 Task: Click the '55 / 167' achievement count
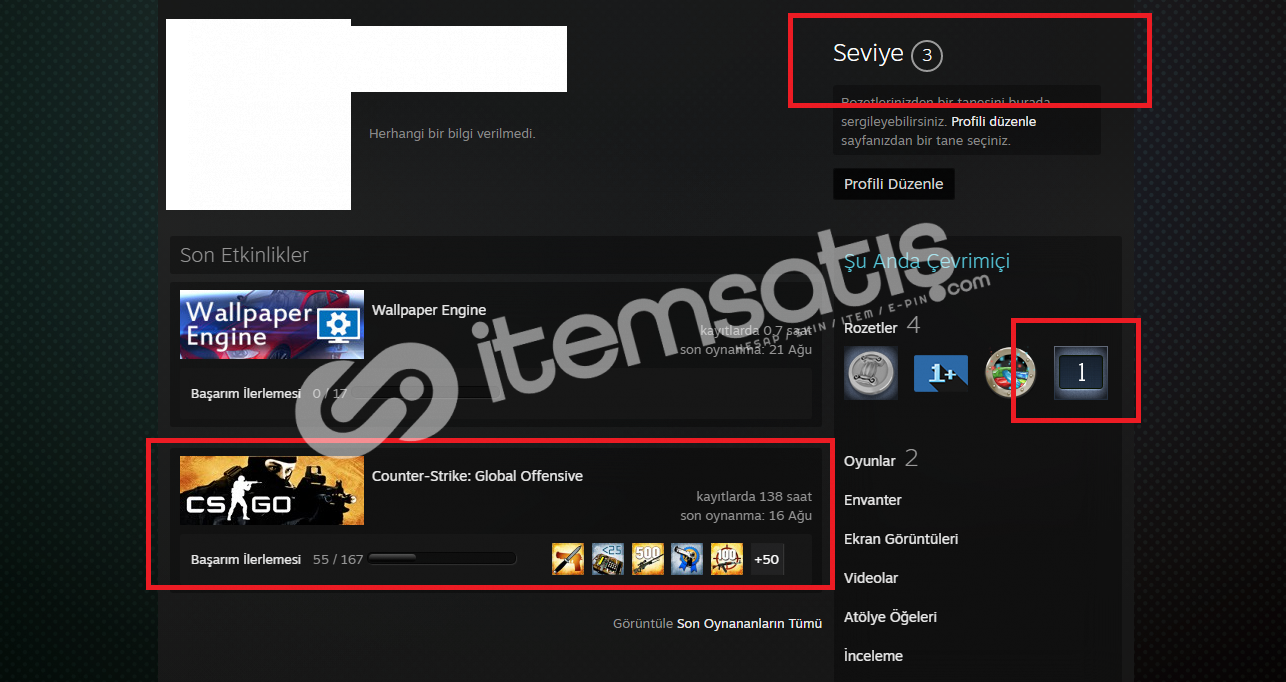[338, 560]
